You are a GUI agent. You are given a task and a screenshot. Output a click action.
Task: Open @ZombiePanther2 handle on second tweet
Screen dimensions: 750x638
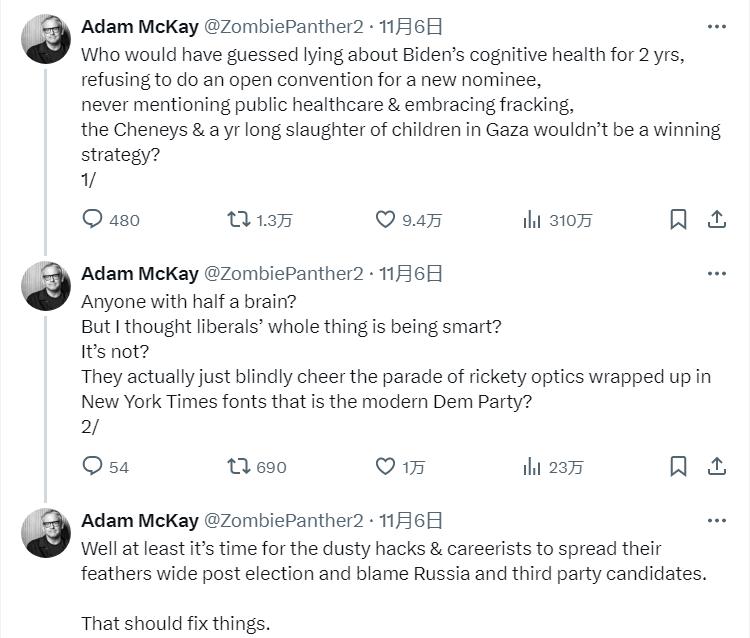click(x=284, y=273)
